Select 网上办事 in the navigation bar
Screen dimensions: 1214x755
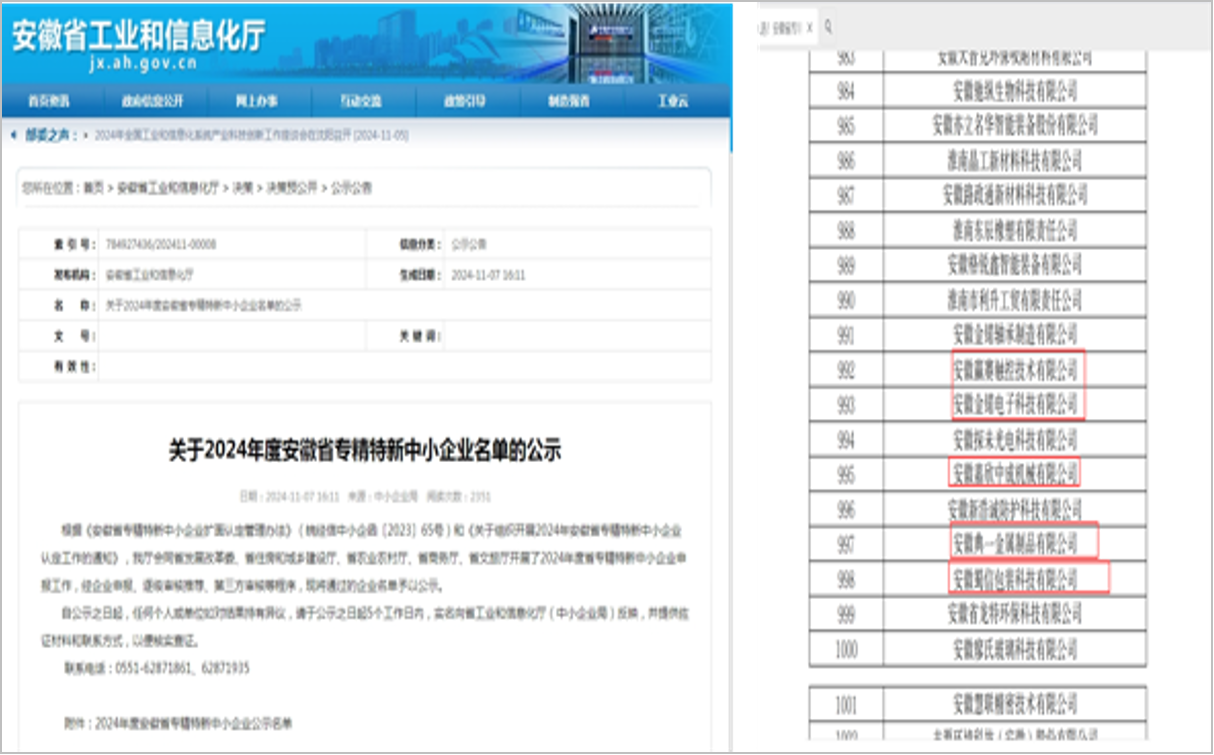pos(256,101)
